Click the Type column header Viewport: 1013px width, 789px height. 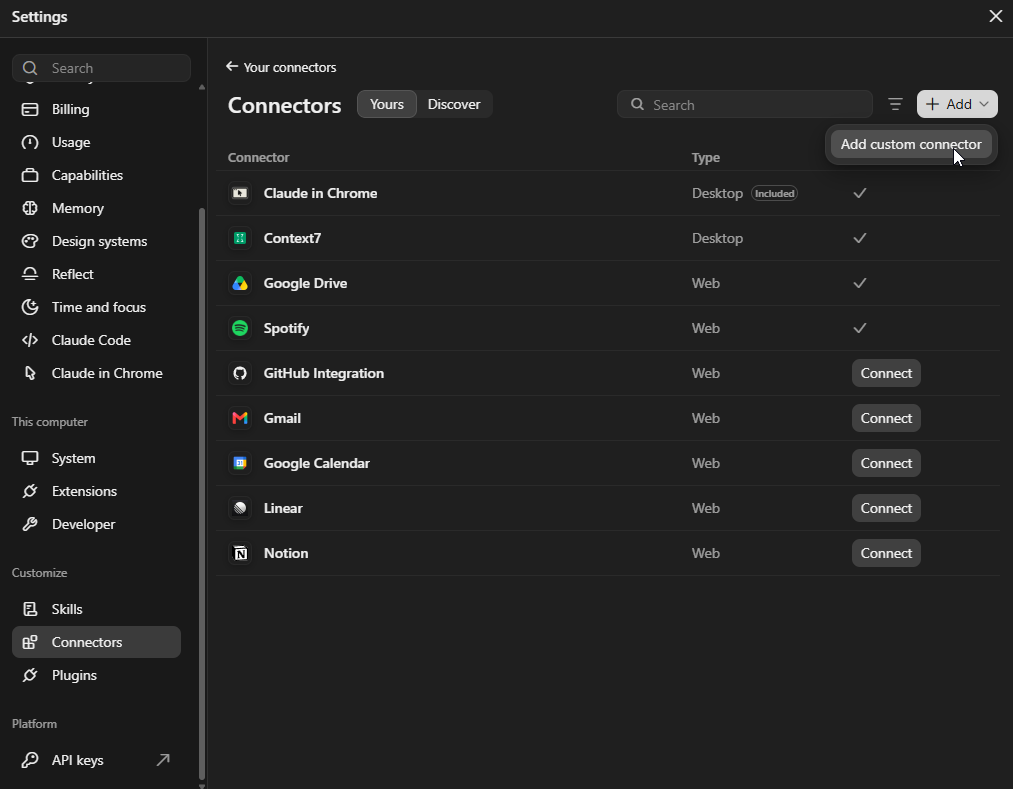point(705,158)
